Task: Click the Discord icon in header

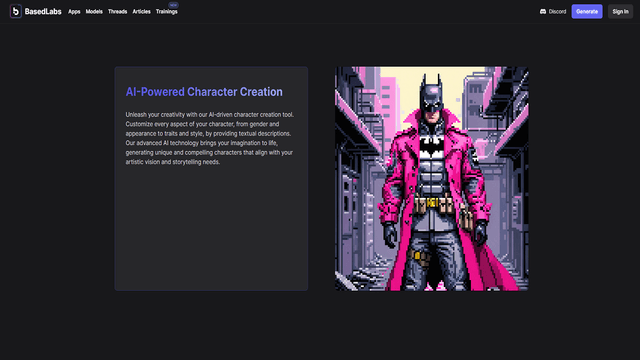Action: (543, 11)
